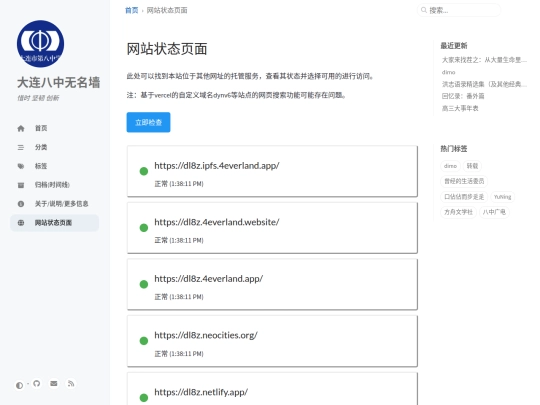Open recent post 回忆录：番外篇
The height and width of the screenshot is (405, 540).
point(463,96)
